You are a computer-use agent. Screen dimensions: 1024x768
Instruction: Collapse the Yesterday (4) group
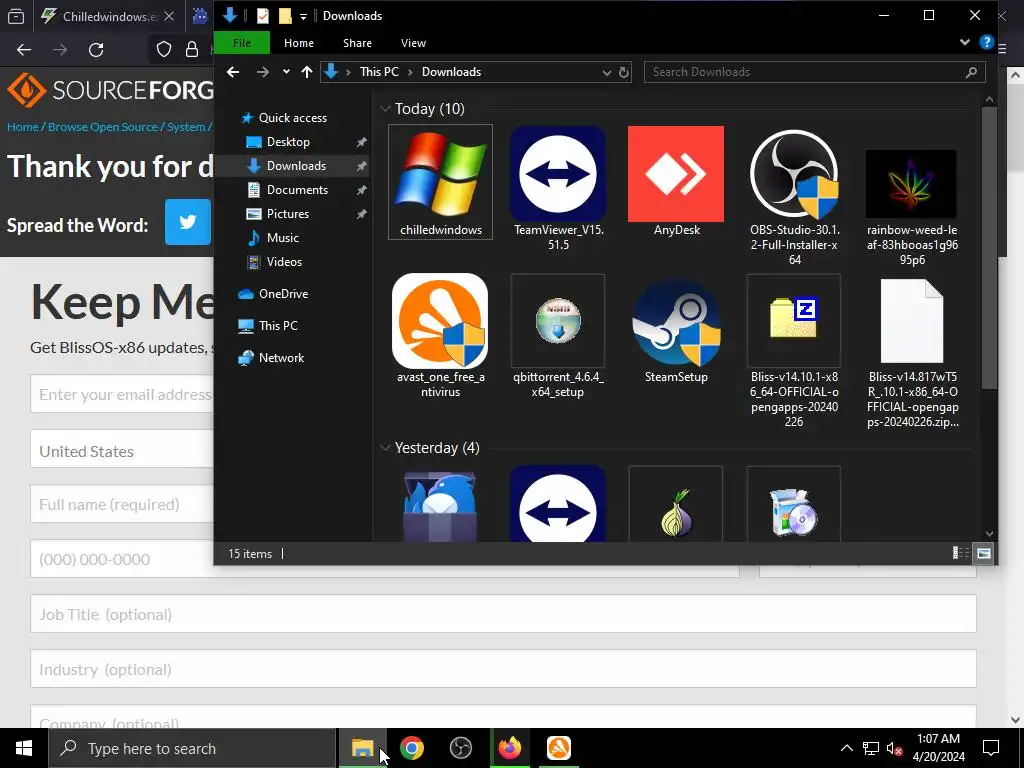click(385, 447)
